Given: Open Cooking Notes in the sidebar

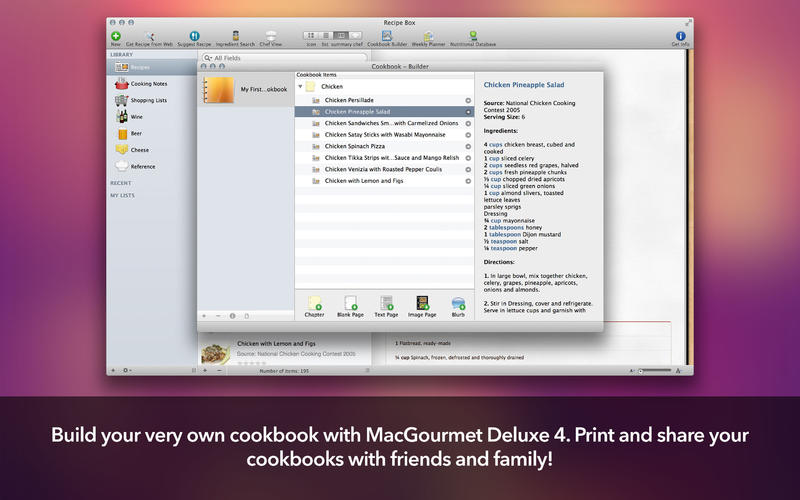Looking at the screenshot, I should pos(152,84).
